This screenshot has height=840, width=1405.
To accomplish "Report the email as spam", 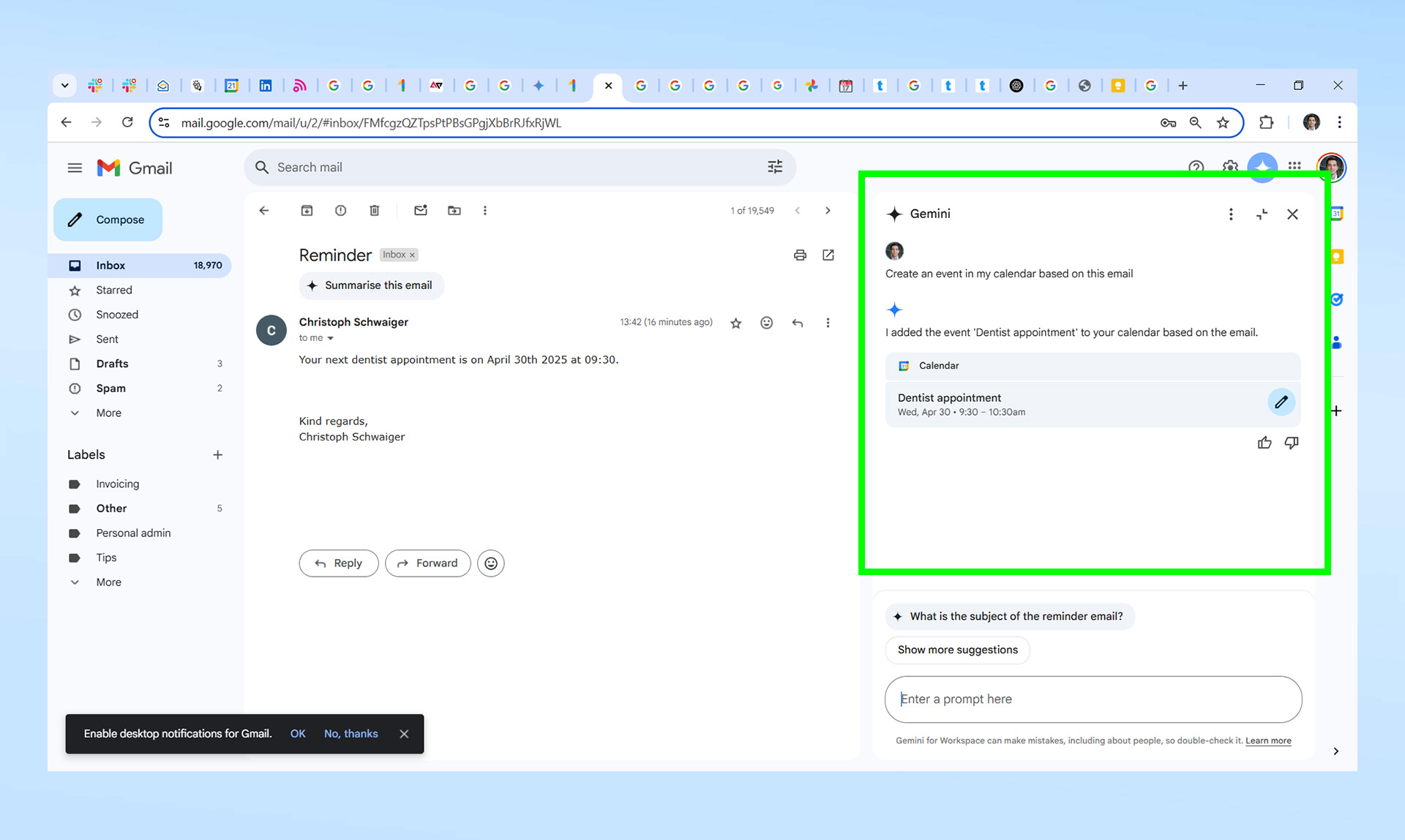I will tap(340, 211).
